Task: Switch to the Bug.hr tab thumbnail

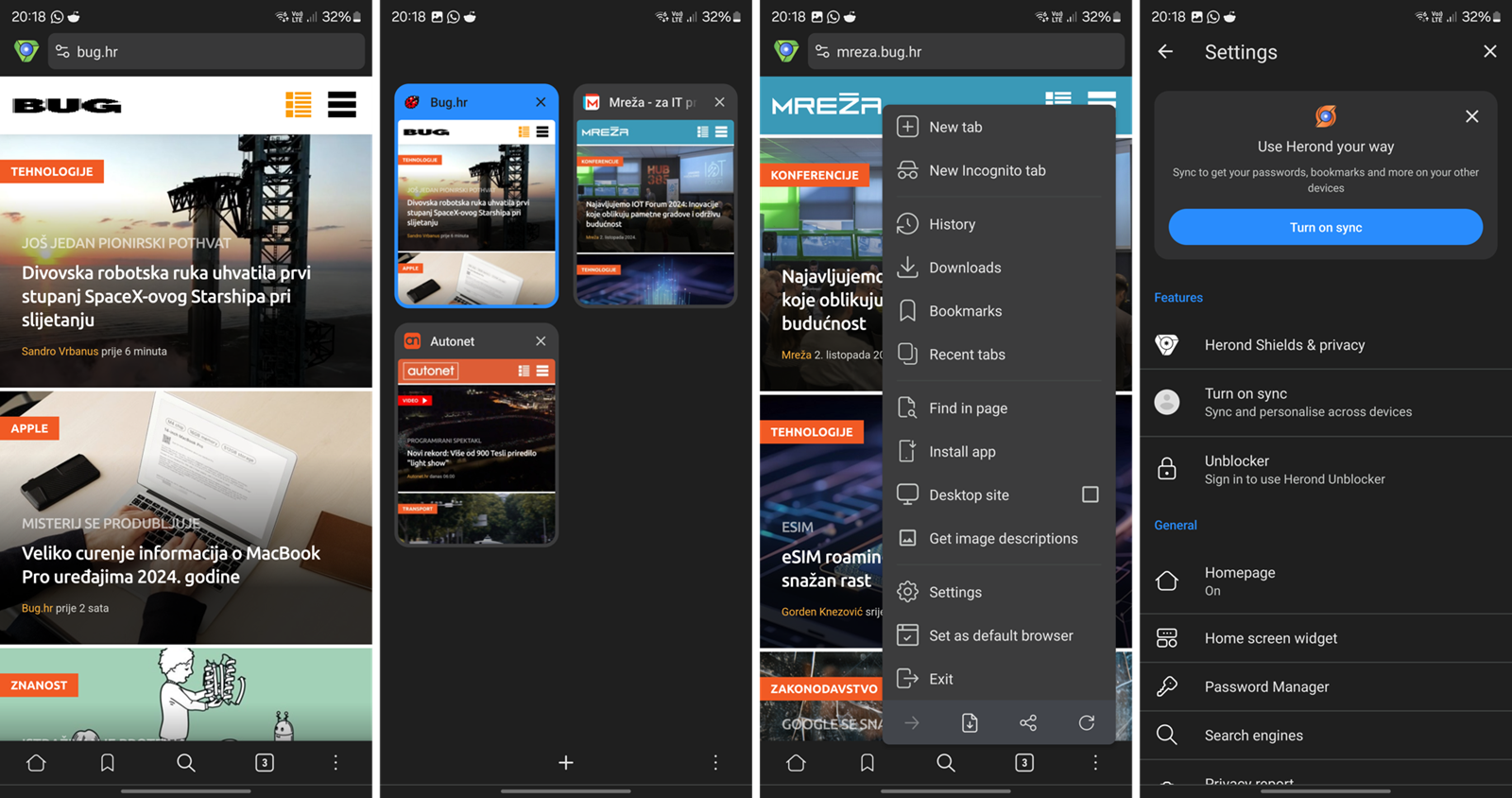Action: point(476,212)
